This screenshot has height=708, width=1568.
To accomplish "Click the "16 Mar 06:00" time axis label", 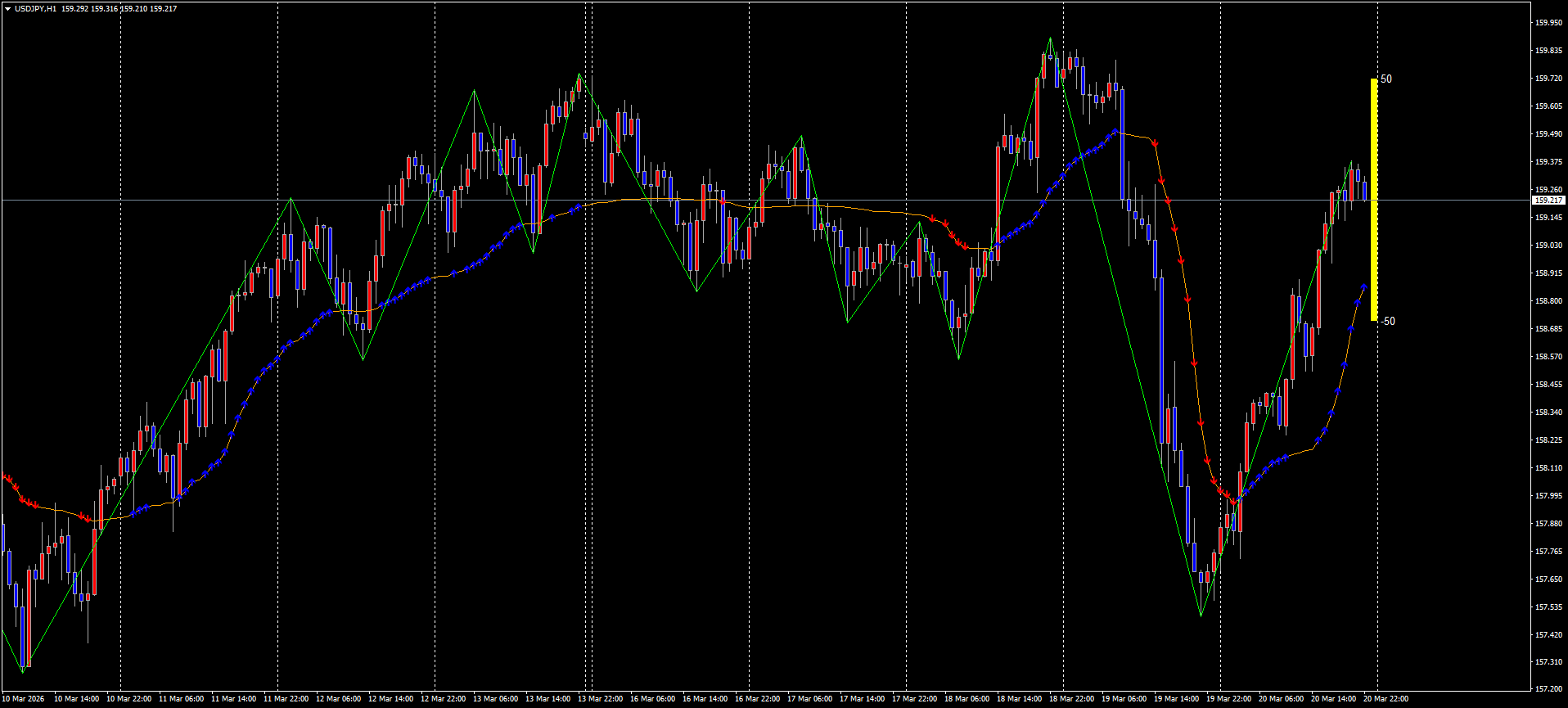I will tap(652, 699).
